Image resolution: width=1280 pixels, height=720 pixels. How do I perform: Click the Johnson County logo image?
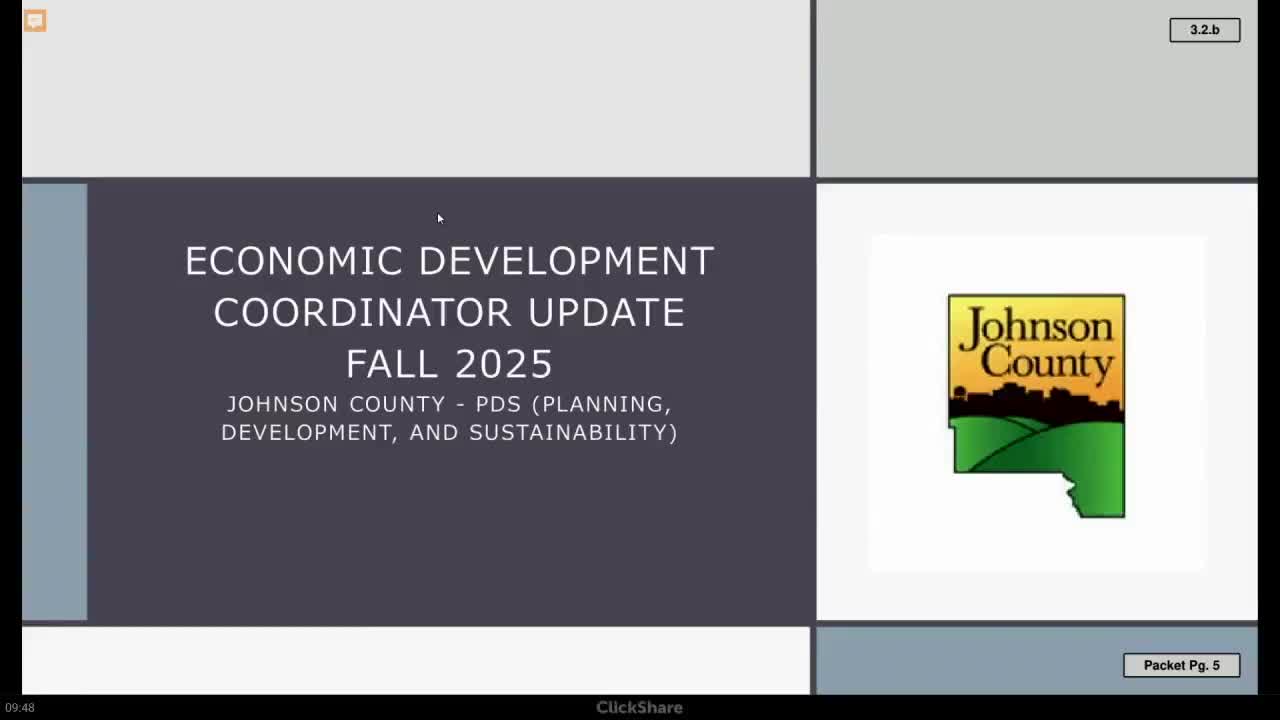[1036, 405]
